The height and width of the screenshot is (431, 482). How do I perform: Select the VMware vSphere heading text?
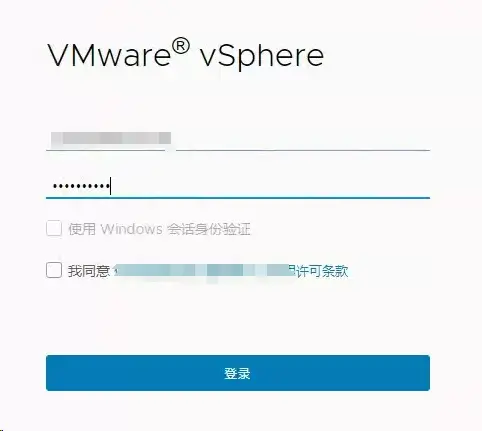[185, 55]
